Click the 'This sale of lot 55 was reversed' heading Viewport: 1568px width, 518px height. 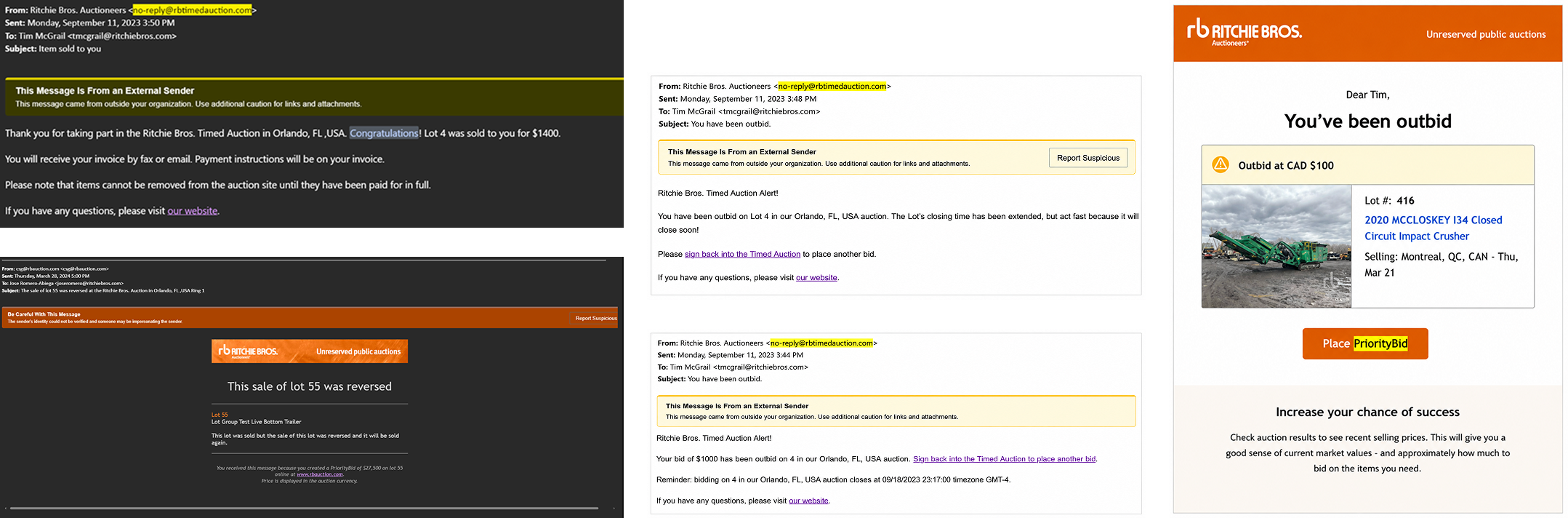tap(310, 386)
